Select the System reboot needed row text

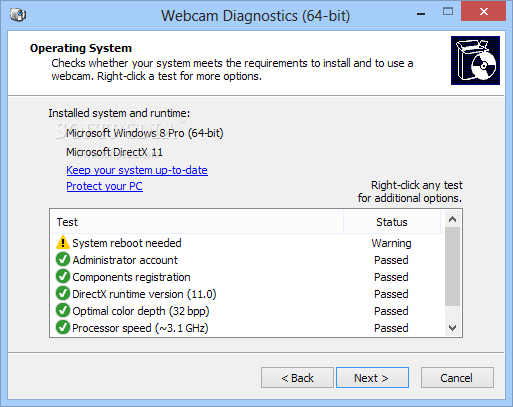(x=127, y=243)
